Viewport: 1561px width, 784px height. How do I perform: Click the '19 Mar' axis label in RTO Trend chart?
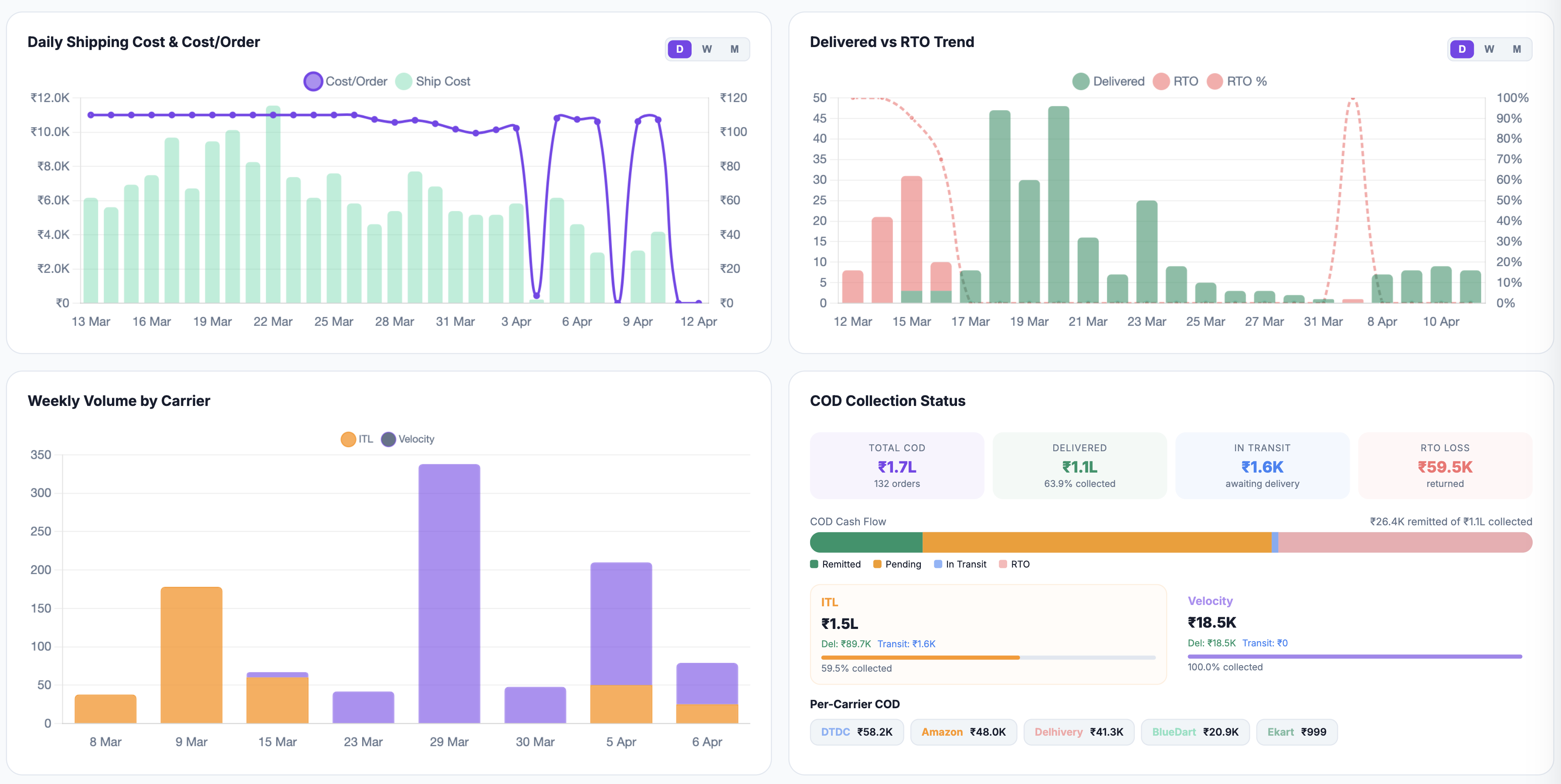point(1029,322)
